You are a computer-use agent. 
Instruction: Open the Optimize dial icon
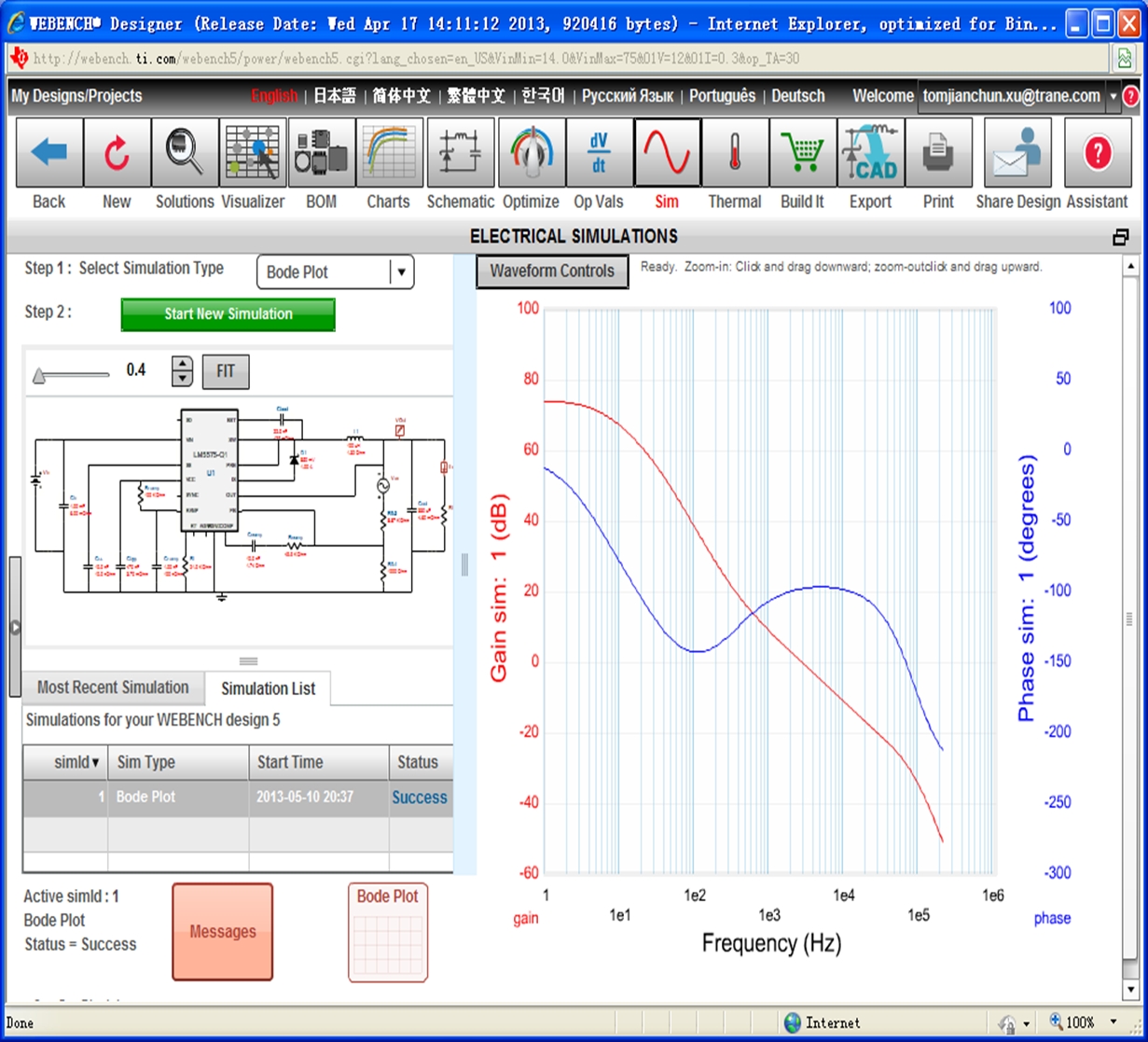(x=532, y=153)
